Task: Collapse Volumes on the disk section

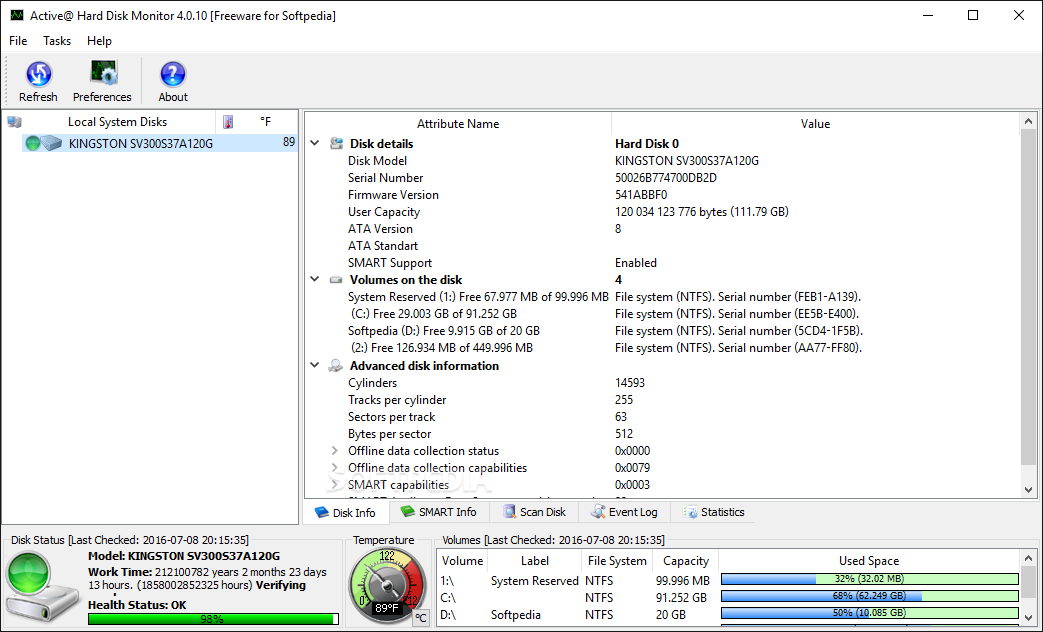Action: pyautogui.click(x=315, y=280)
